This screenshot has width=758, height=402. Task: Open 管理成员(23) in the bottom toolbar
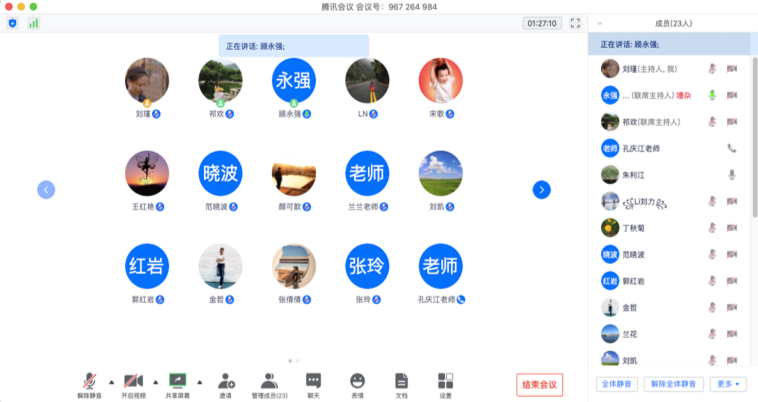tap(268, 381)
